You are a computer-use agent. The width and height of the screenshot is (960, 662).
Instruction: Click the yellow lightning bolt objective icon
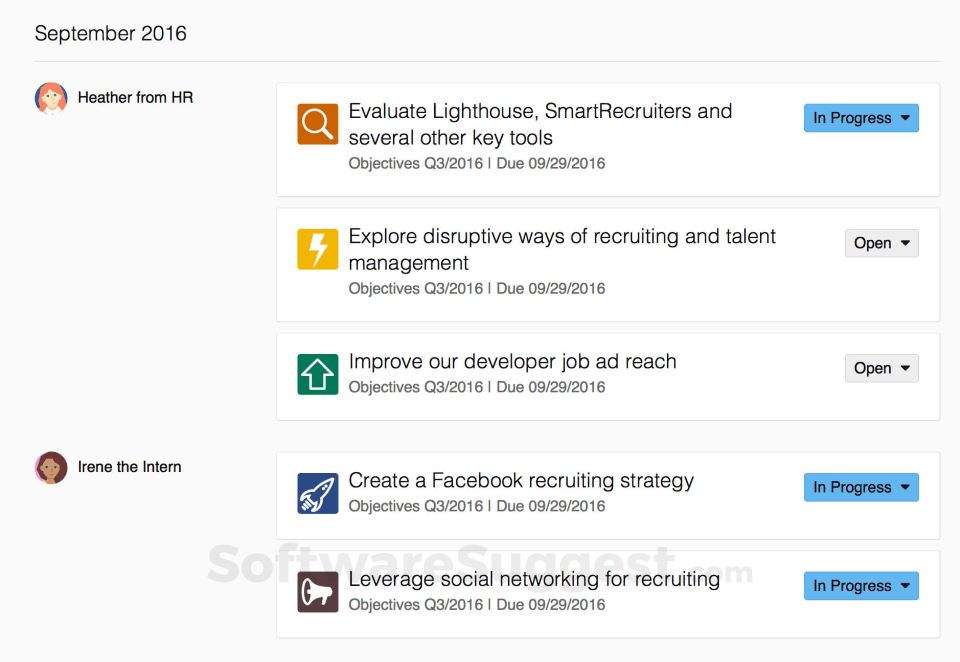click(x=317, y=249)
